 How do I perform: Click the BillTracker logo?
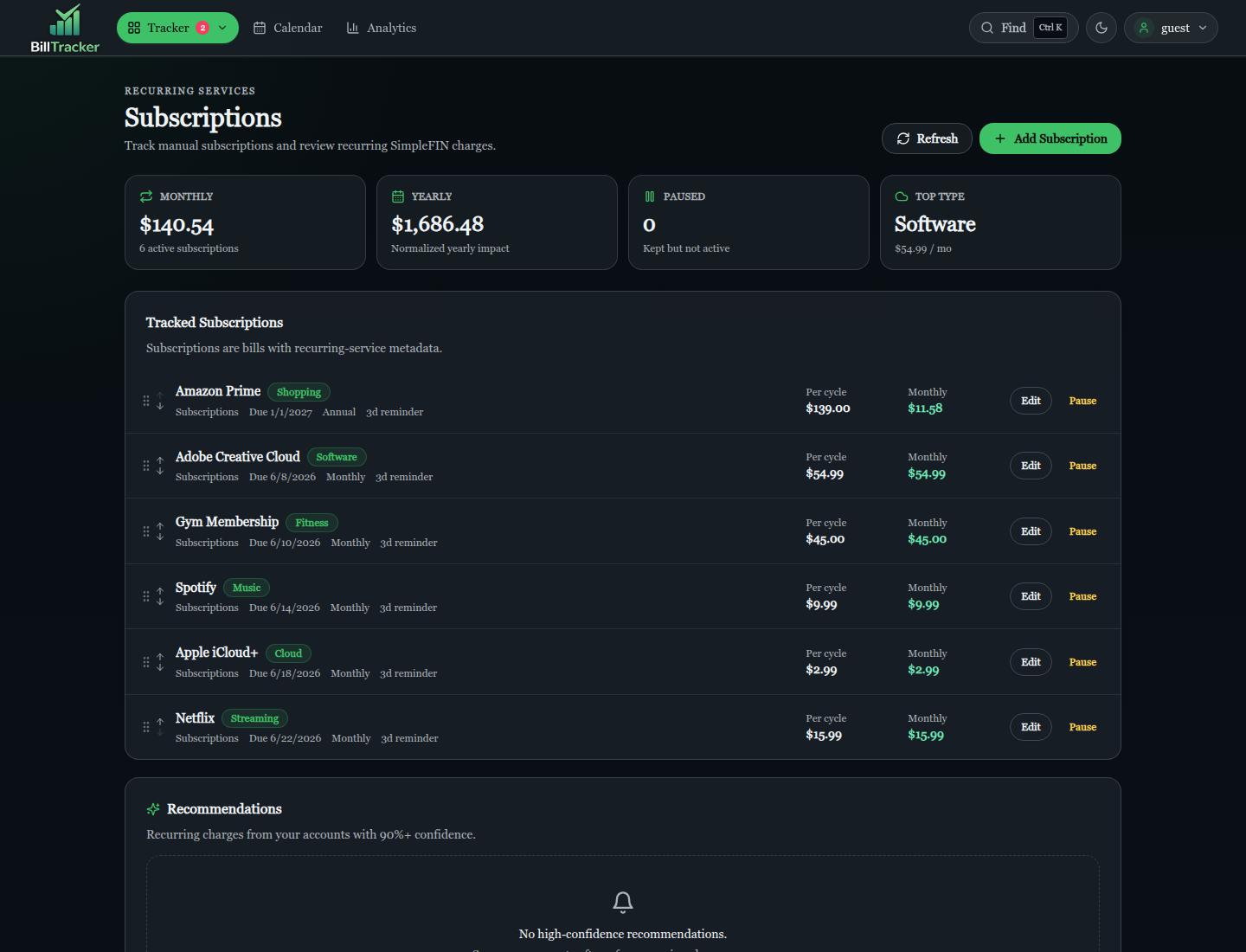click(x=65, y=29)
